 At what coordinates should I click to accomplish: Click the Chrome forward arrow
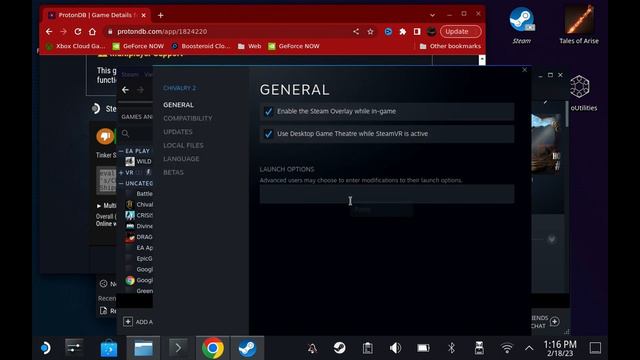pos(63,31)
